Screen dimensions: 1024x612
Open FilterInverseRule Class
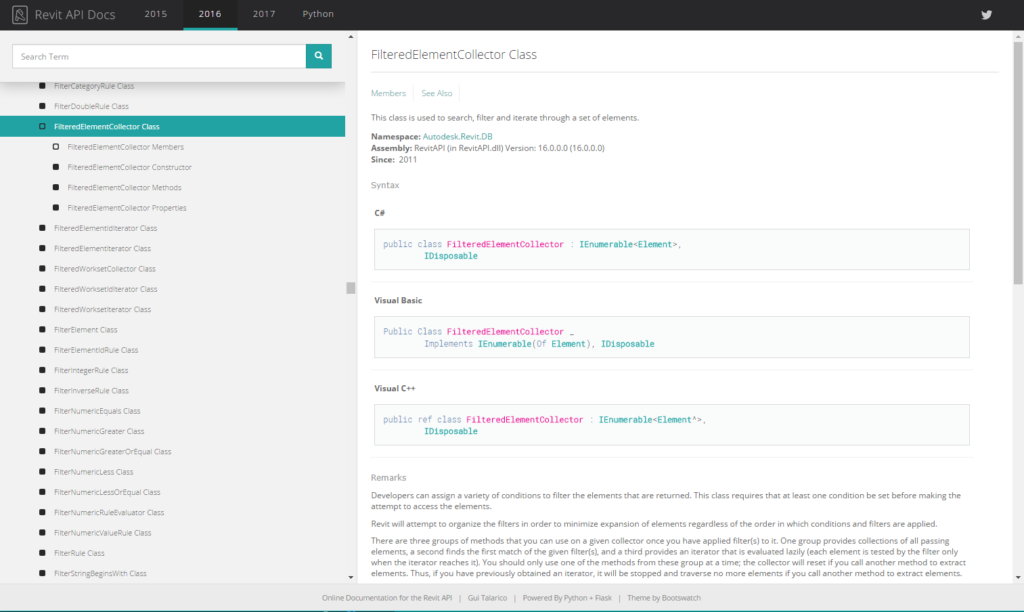point(91,390)
